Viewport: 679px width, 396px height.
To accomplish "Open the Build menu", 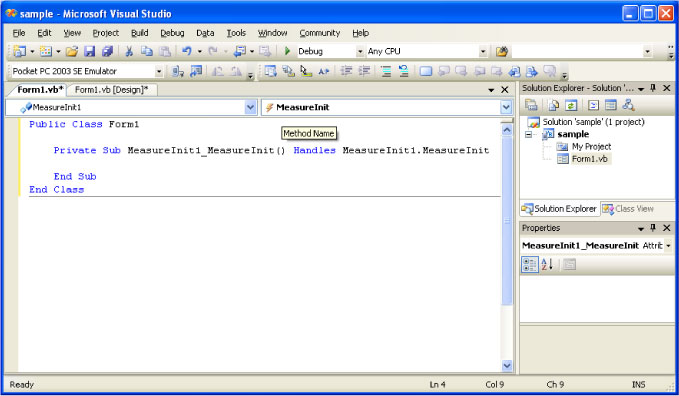I will (139, 33).
